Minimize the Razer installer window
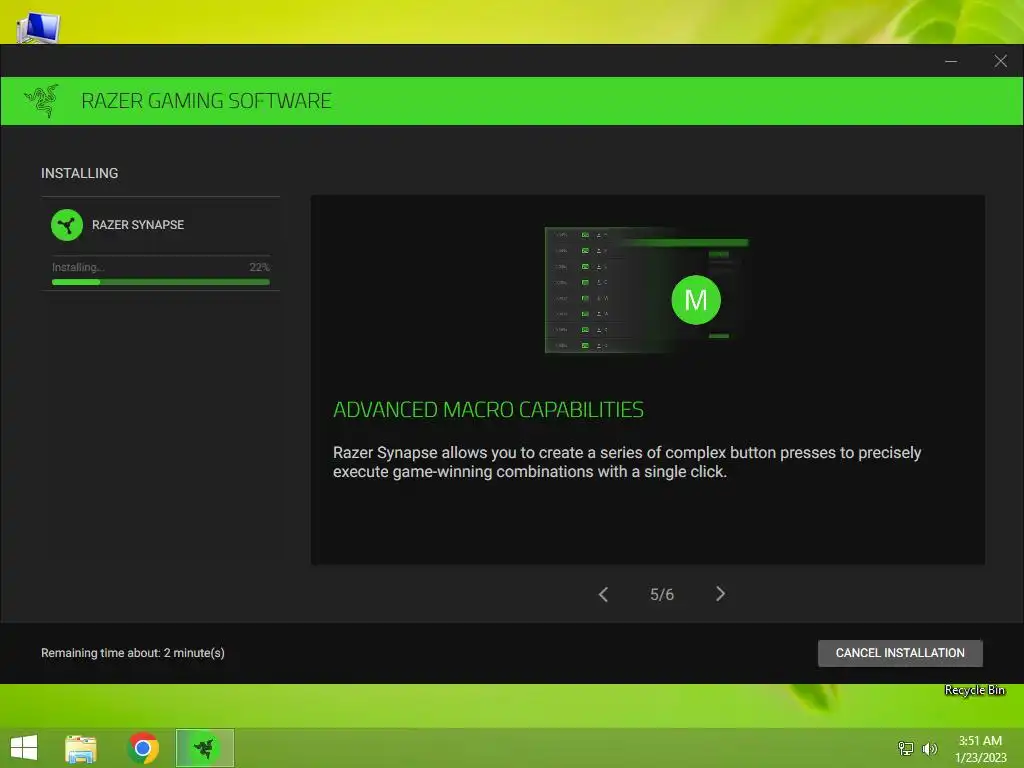Viewport: 1024px width, 768px height. click(951, 61)
